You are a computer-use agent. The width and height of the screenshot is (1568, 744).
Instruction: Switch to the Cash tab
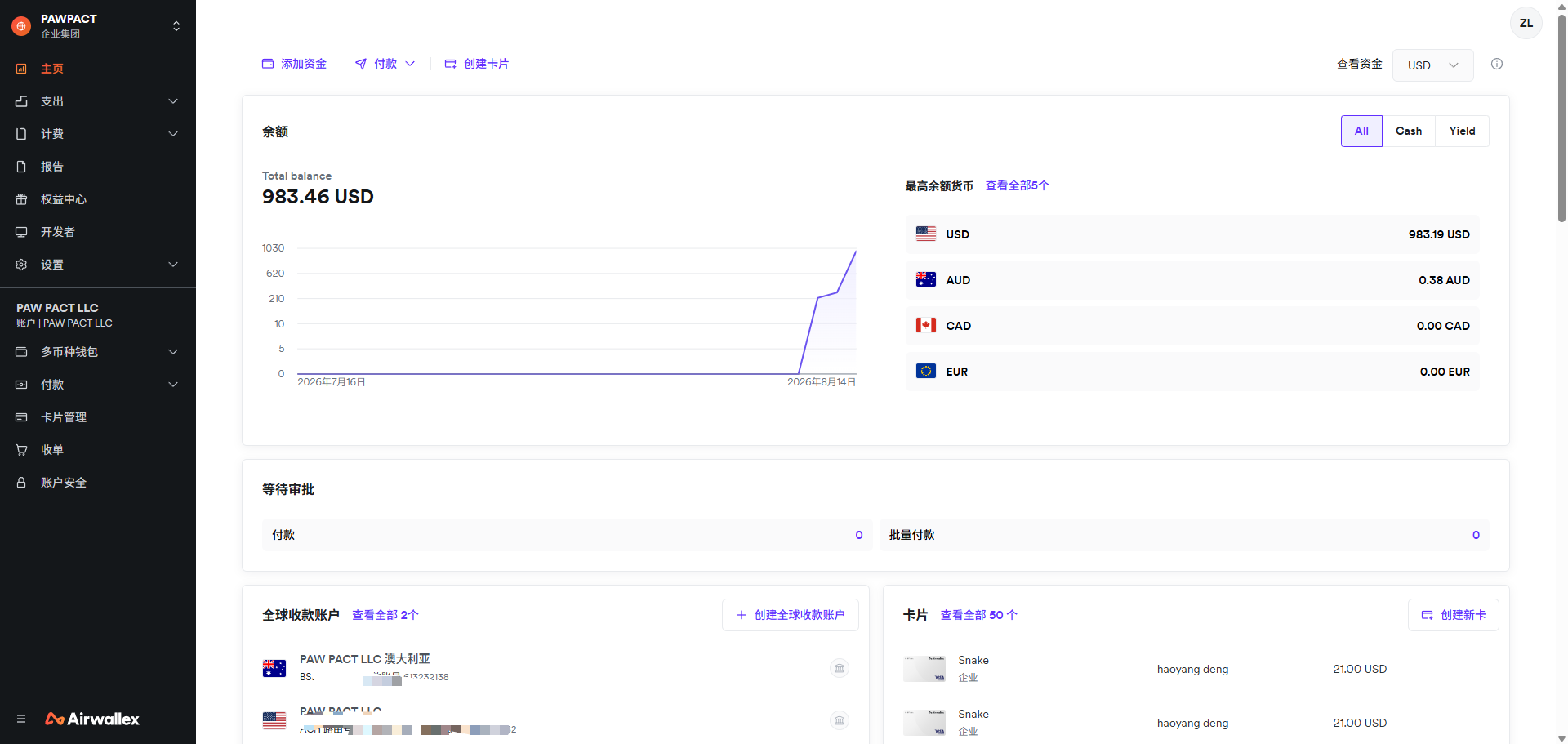pyautogui.click(x=1409, y=131)
